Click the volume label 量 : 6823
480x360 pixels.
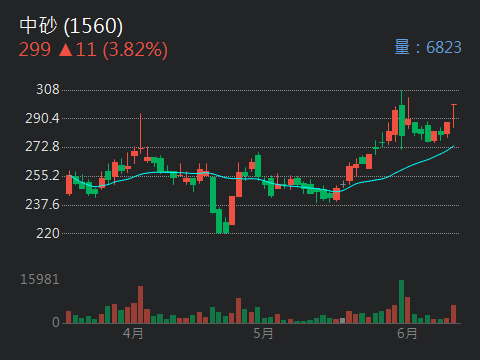[428, 47]
